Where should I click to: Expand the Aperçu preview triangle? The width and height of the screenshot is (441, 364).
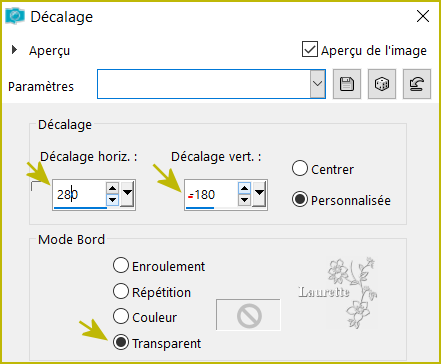pos(14,50)
